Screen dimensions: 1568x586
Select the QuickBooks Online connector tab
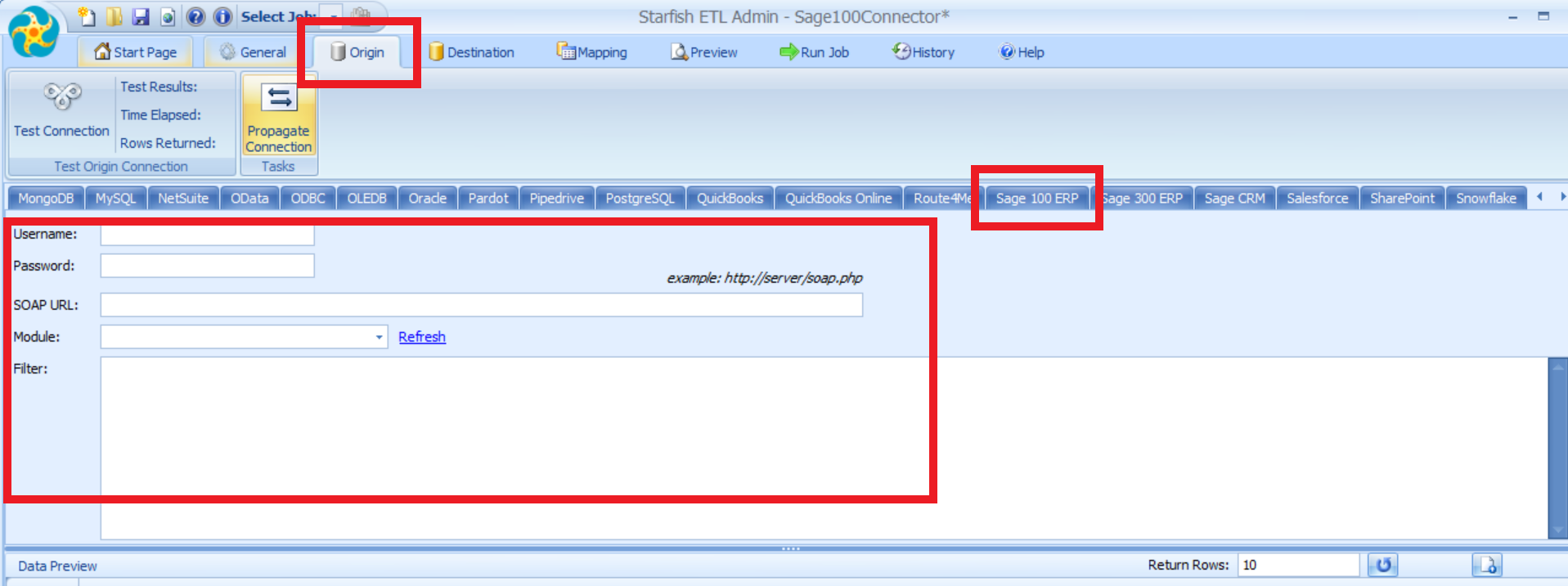[838, 199]
